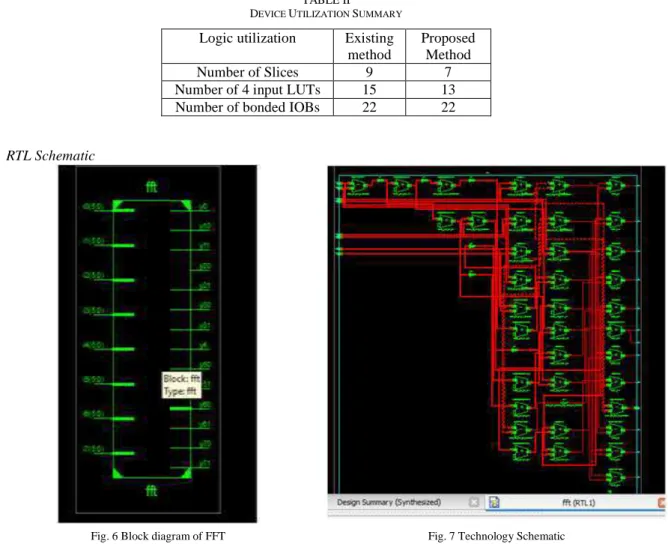Select the fft block title above the symbol

coord(152,186)
